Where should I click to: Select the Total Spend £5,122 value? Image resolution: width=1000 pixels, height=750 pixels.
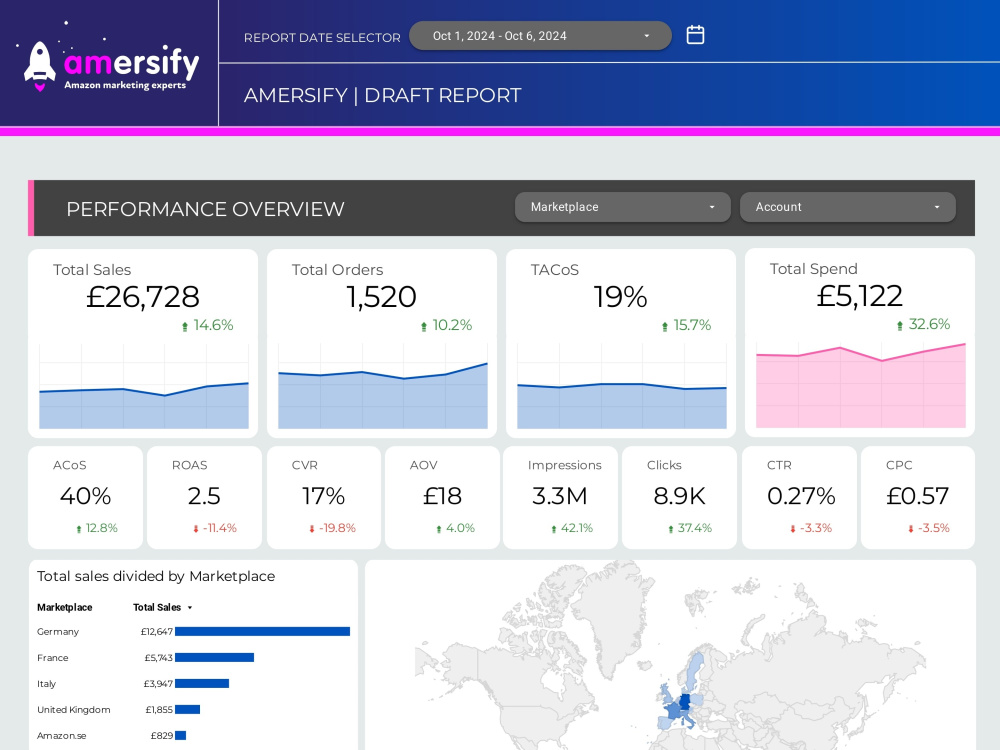click(x=860, y=296)
